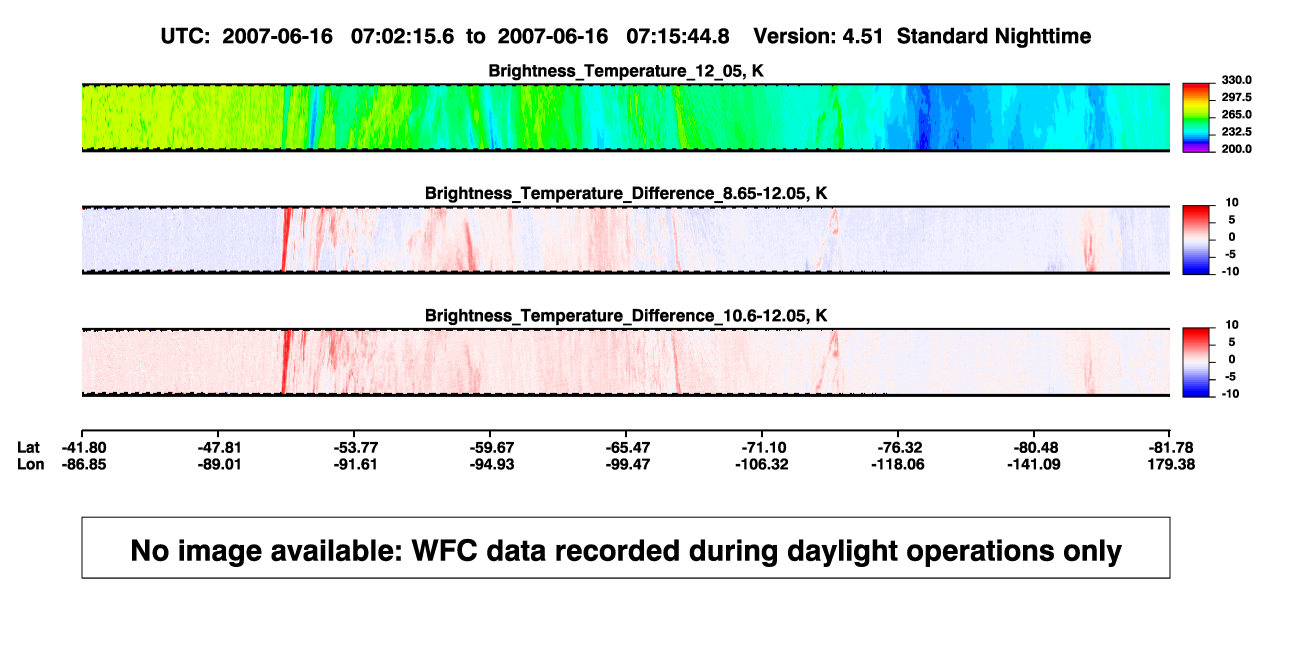Click the UTC start time 07:02:15.6
1300x667 pixels.
[402, 36]
